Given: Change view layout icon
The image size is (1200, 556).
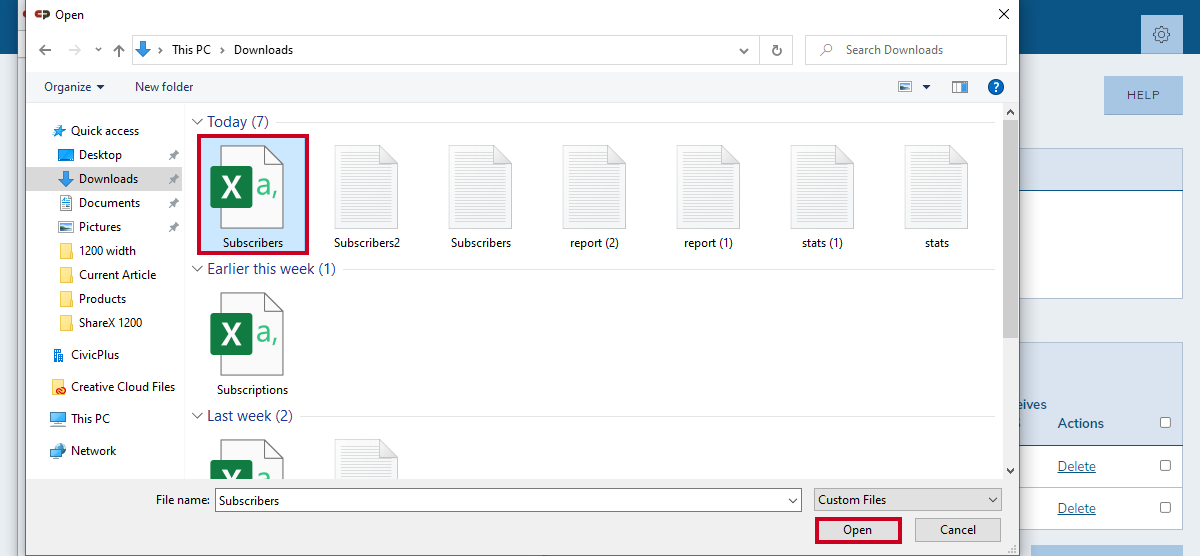Looking at the screenshot, I should [x=905, y=87].
